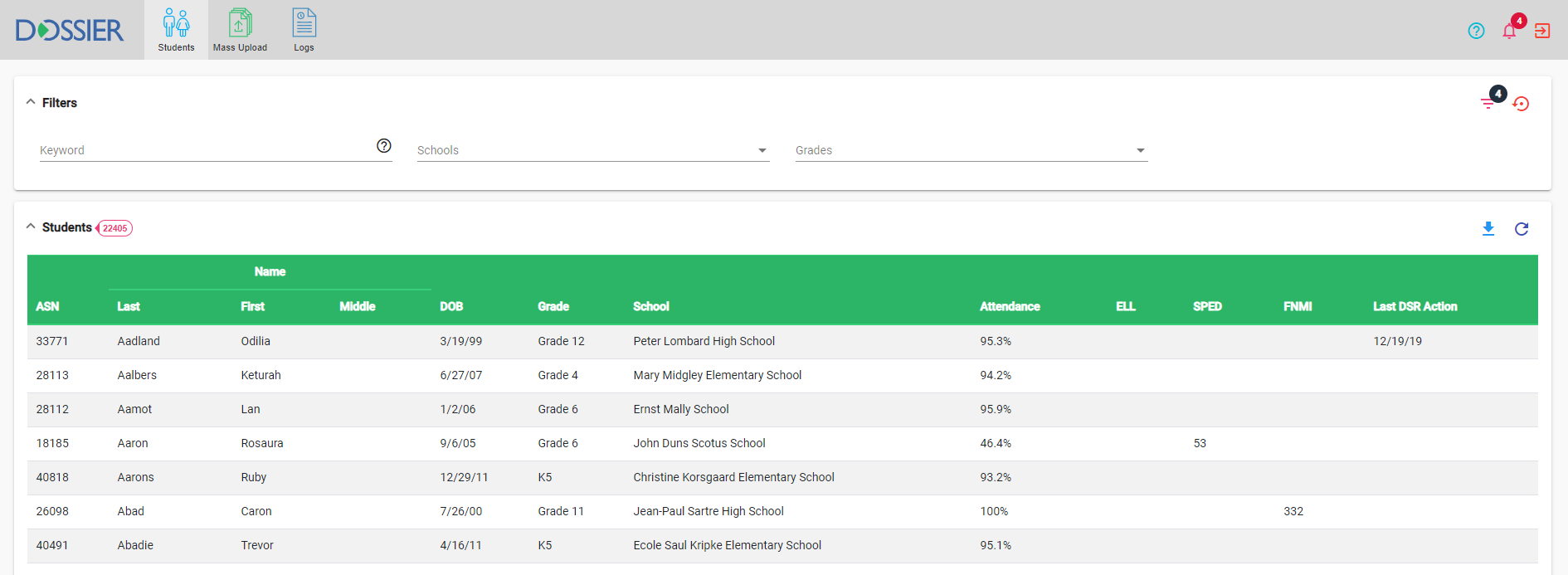Select the Students tab
The height and width of the screenshot is (575, 1568).
tap(176, 30)
